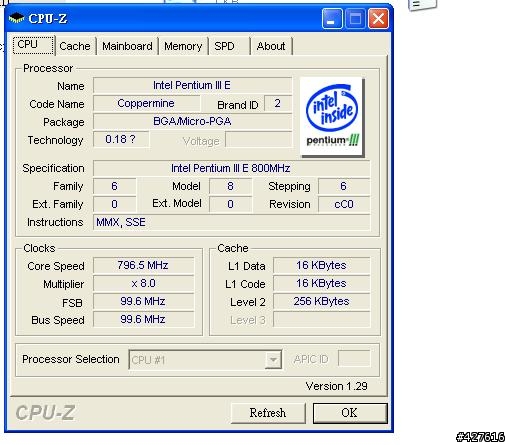Click the OK button

(350, 413)
